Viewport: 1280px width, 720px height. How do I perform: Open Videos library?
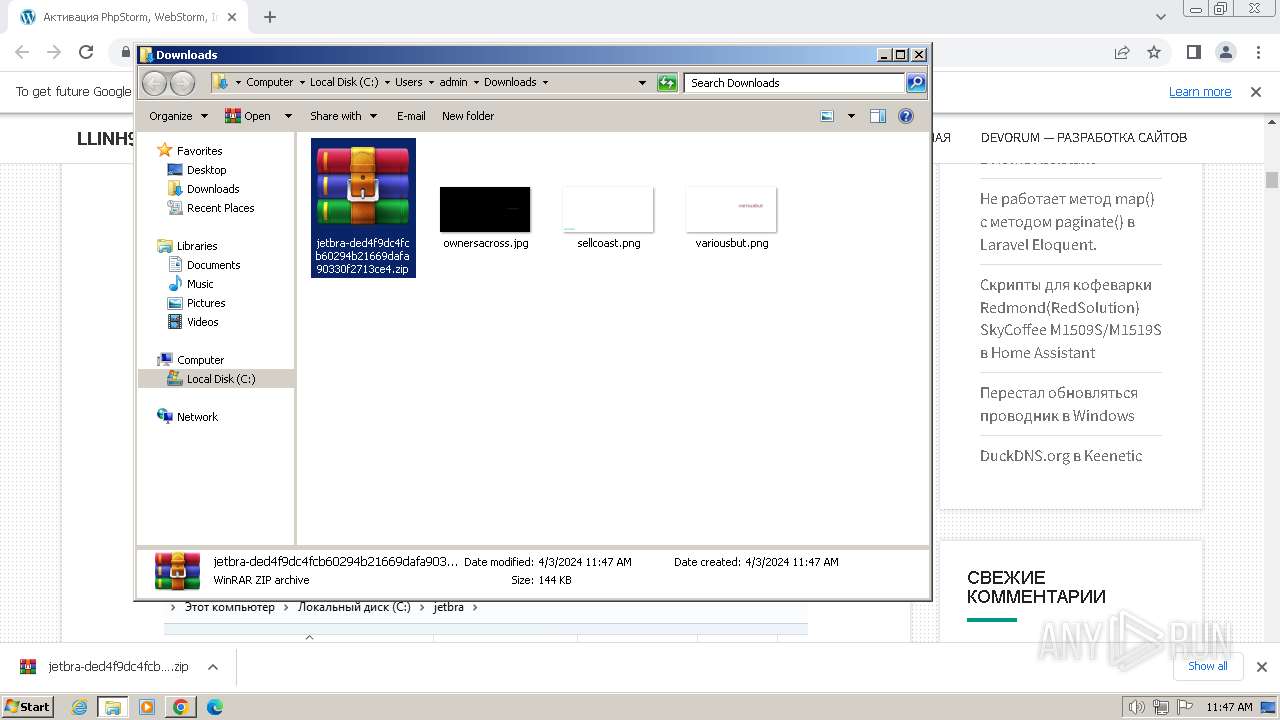click(202, 322)
